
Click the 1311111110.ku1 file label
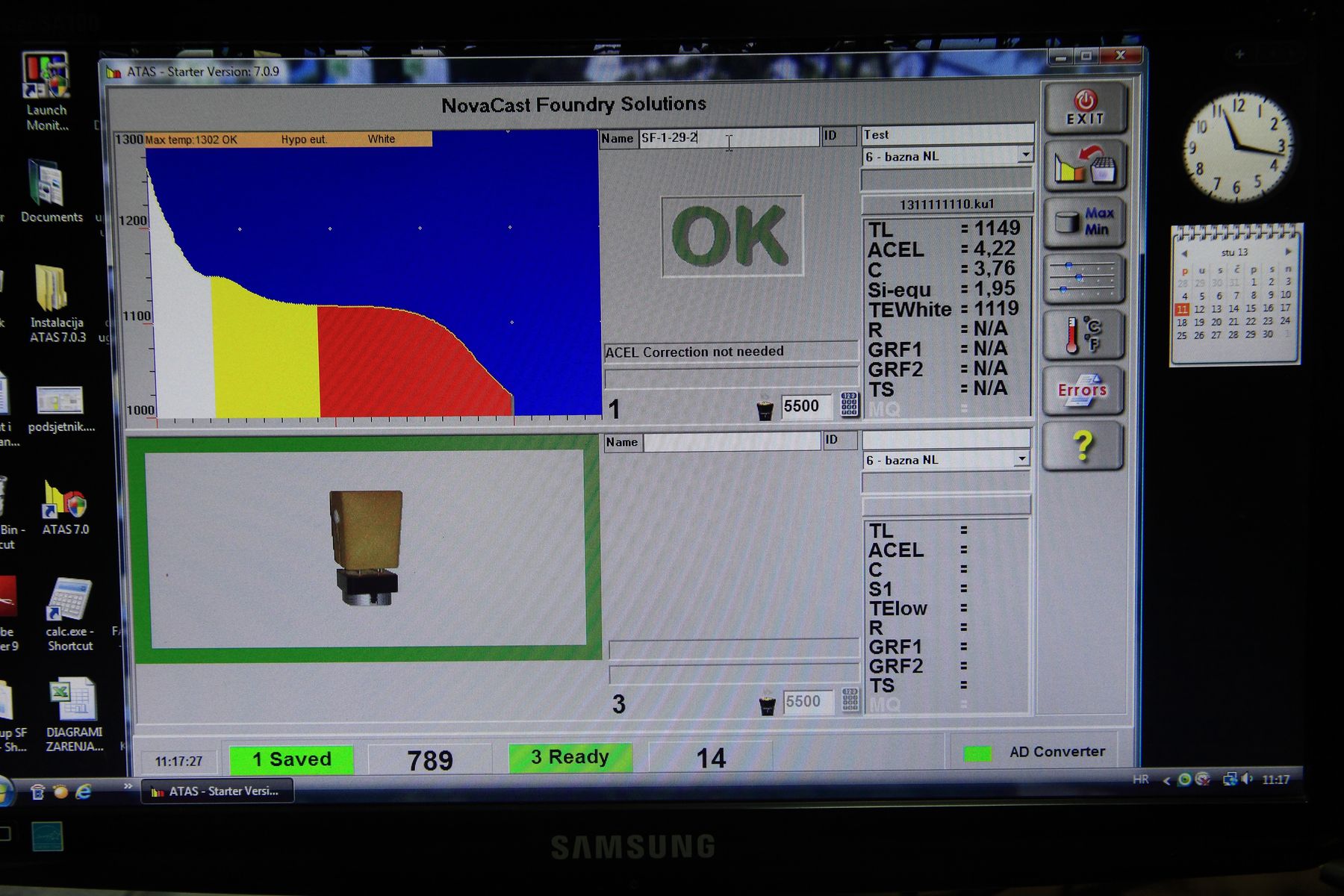point(947,204)
